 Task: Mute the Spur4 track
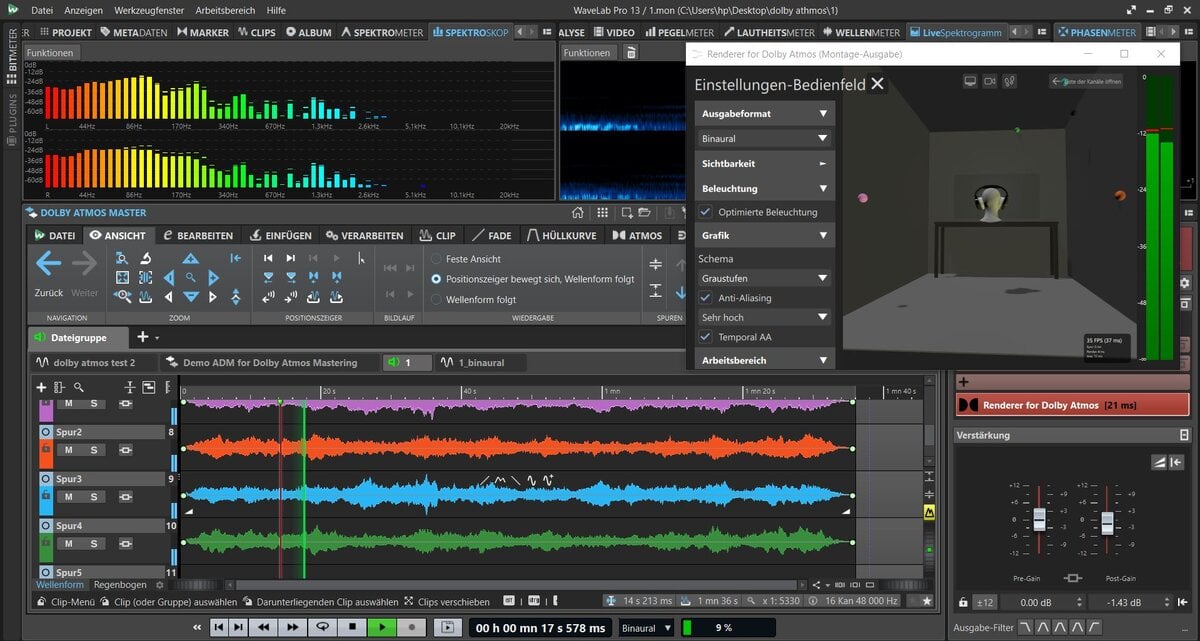point(69,543)
